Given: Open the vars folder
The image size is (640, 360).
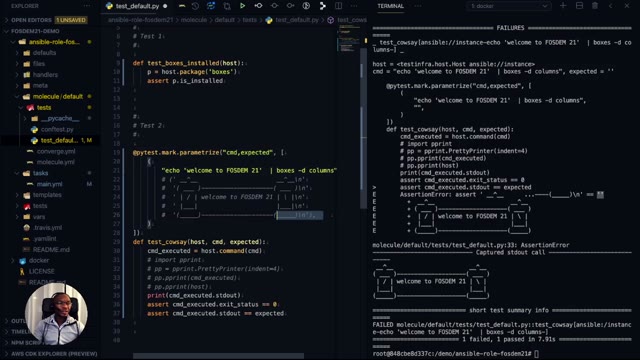Looking at the screenshot, I should point(39,217).
